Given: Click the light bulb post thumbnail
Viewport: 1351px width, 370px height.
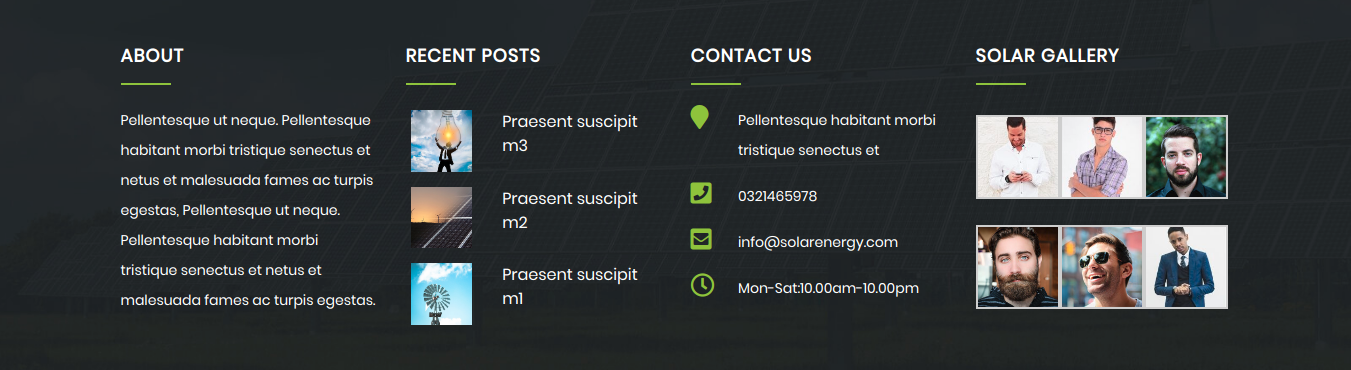Looking at the screenshot, I should [x=441, y=141].
